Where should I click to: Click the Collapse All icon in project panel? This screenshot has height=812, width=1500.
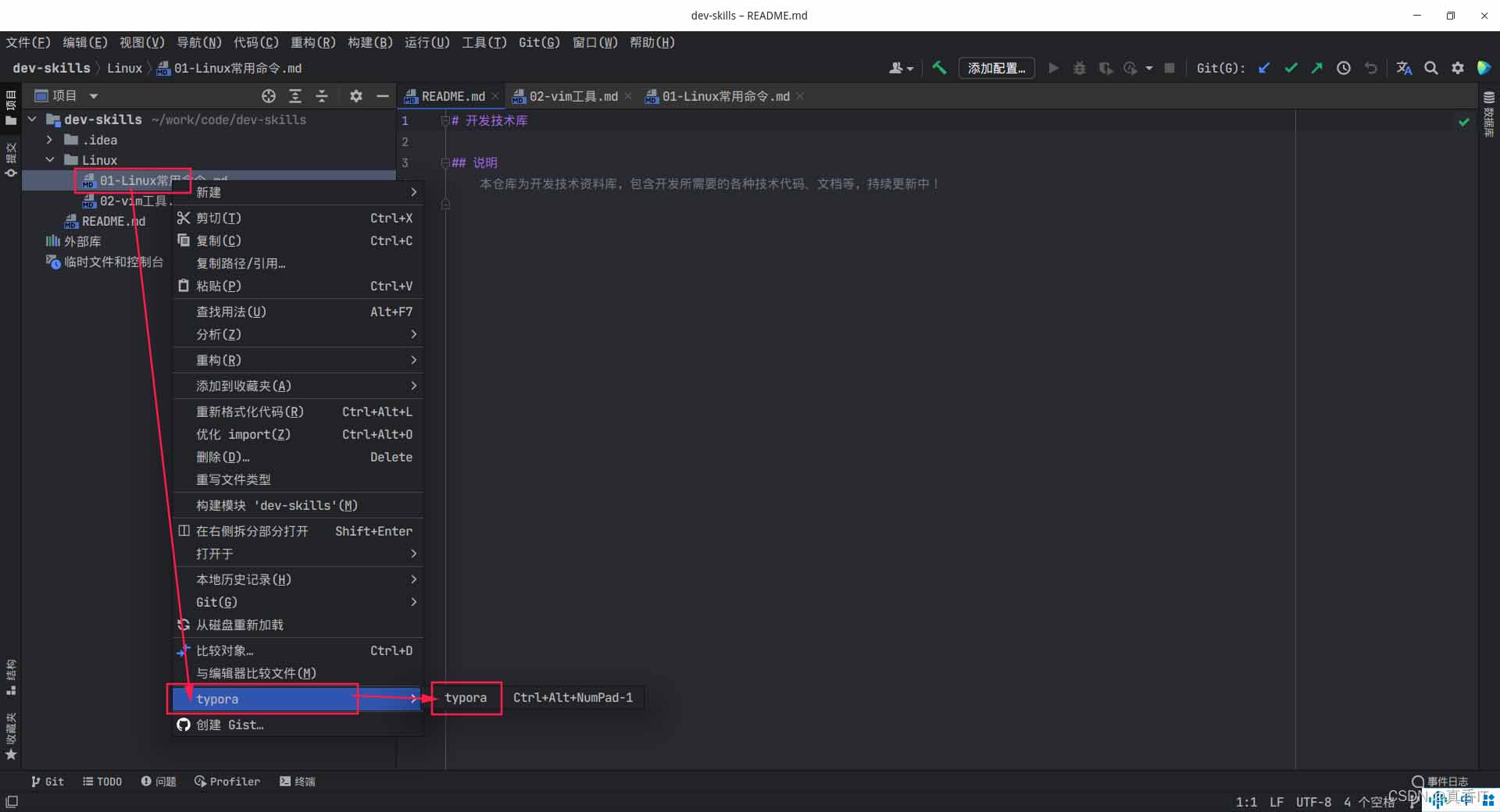point(322,96)
